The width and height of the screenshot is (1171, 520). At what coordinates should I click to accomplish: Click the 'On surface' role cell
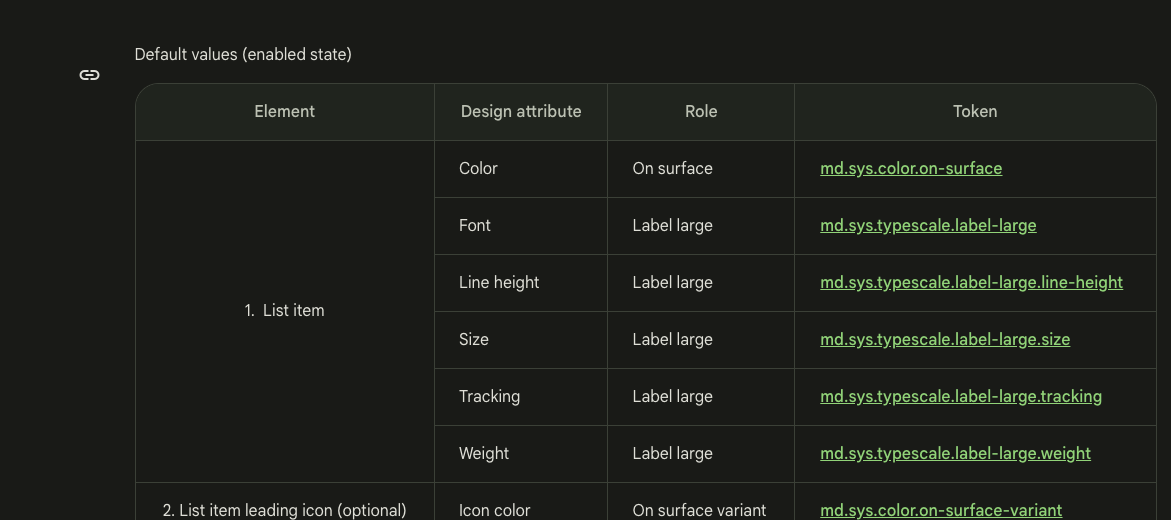tap(701, 169)
